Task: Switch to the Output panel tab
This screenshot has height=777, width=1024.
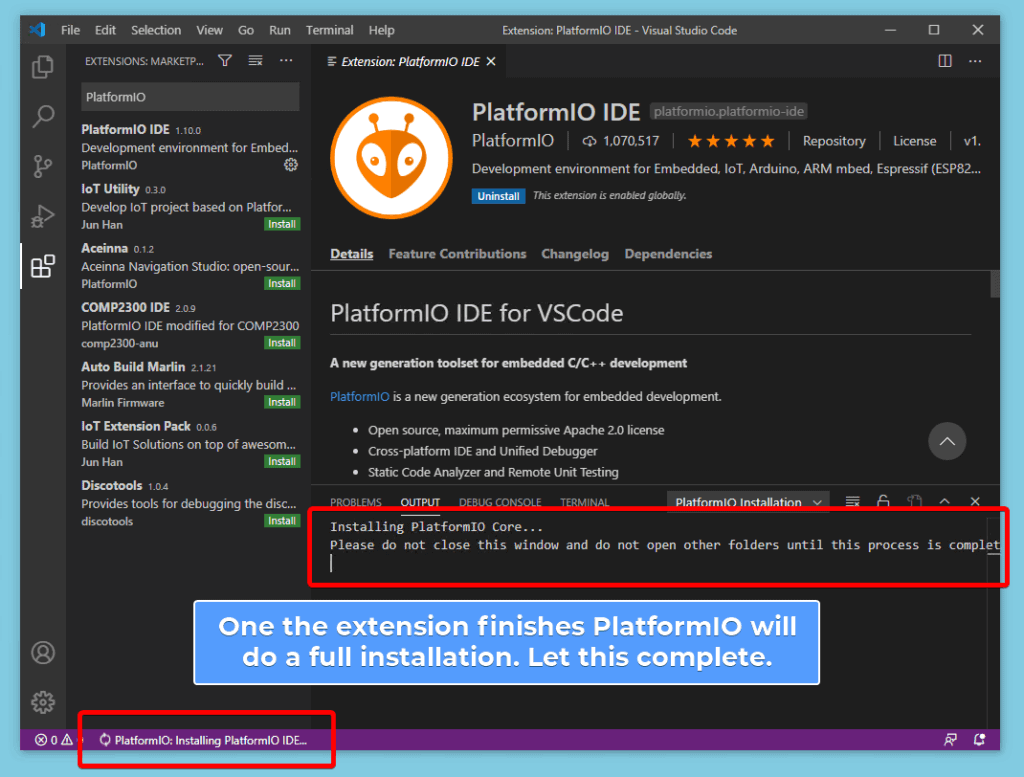Action: [420, 502]
